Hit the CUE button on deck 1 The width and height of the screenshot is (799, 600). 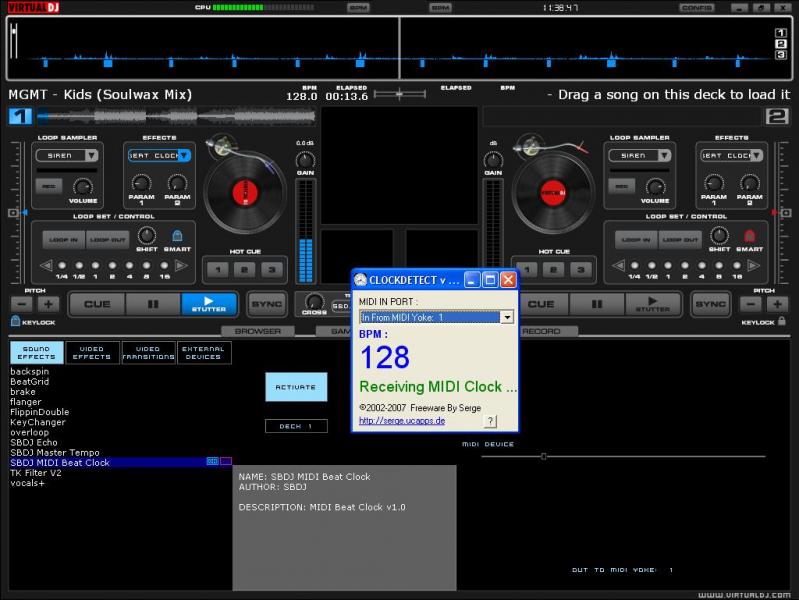(x=97, y=304)
